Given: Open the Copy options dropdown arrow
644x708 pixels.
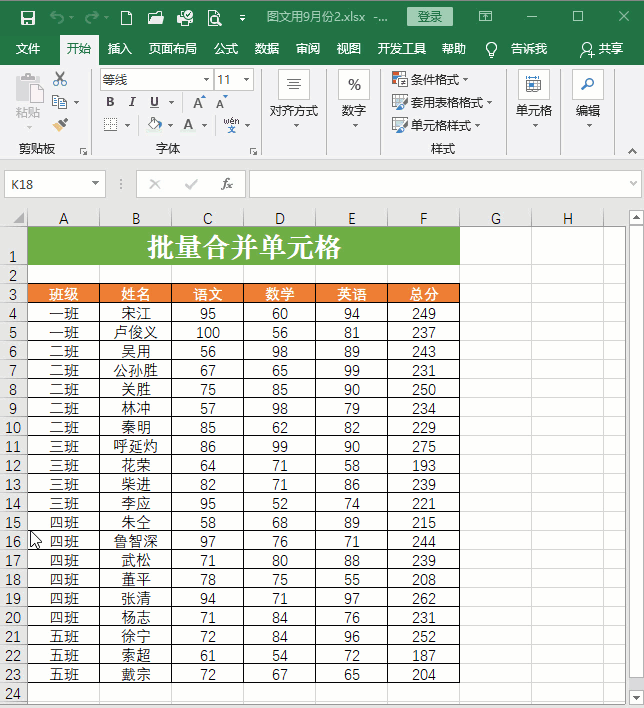Looking at the screenshot, I should 76,102.
